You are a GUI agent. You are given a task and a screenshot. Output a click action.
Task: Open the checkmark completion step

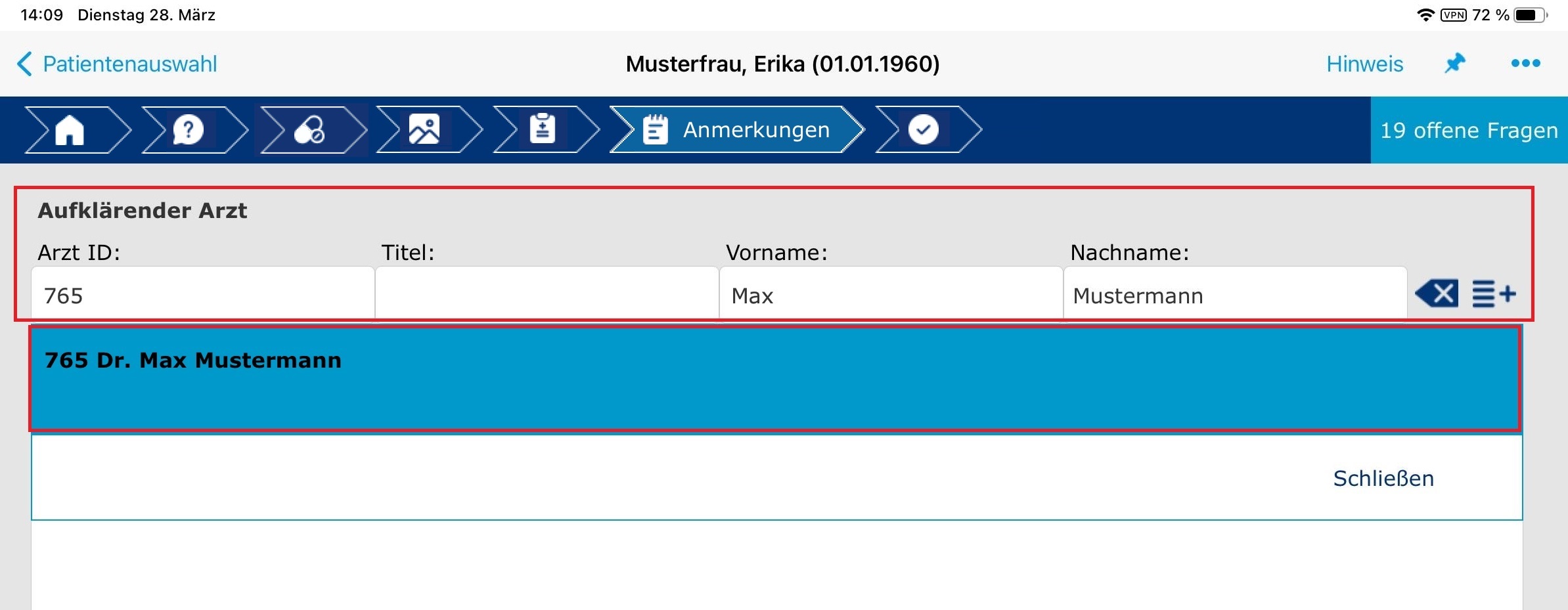(923, 129)
